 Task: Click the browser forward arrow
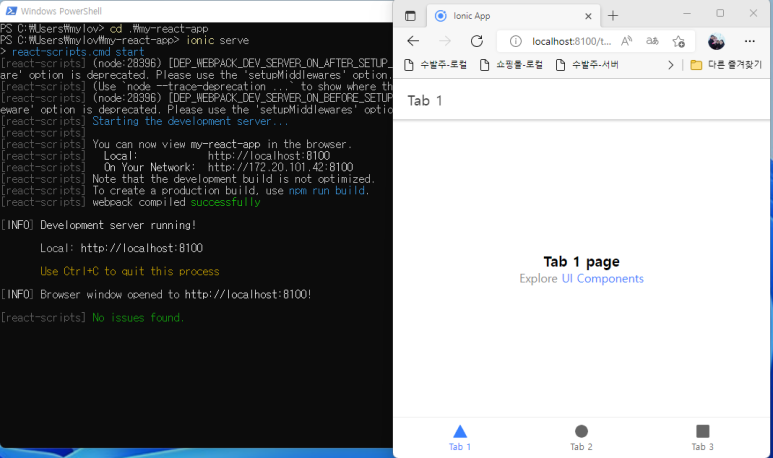[x=445, y=41]
